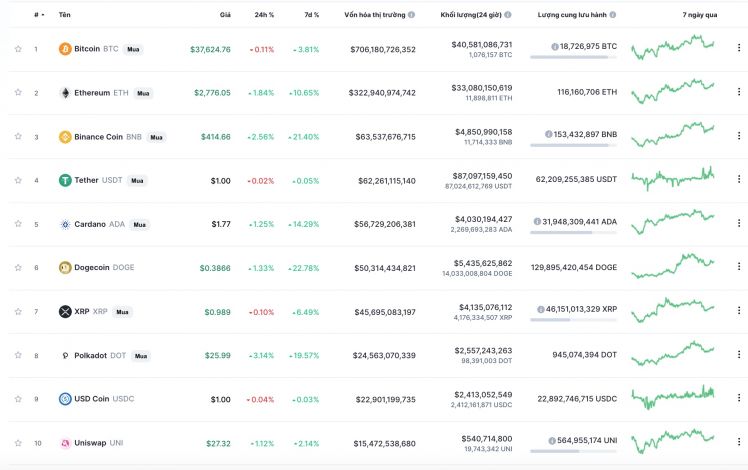
Task: Click the Binance Coin logo icon
Action: click(65, 137)
